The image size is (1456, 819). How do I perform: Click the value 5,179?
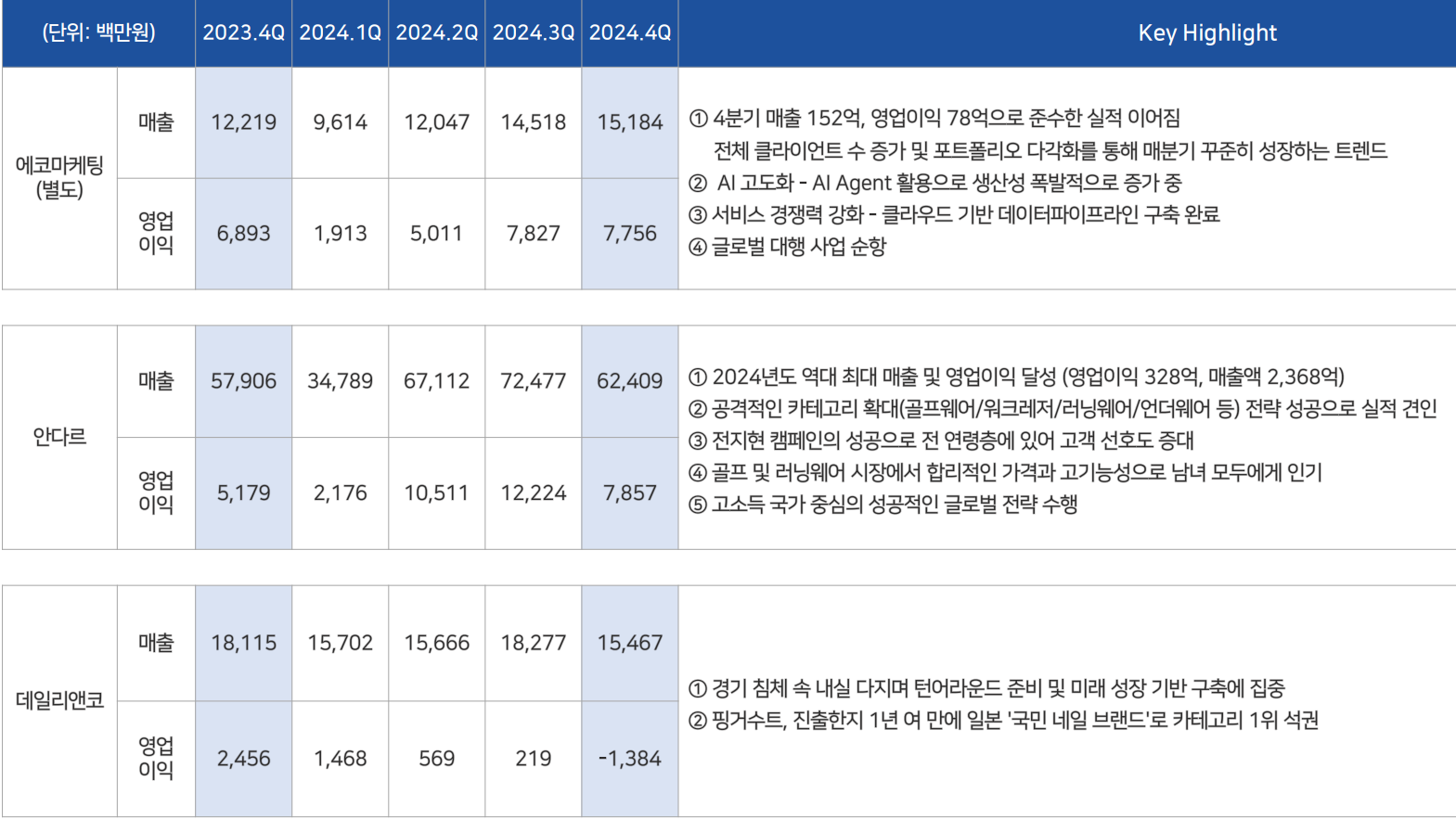243,493
